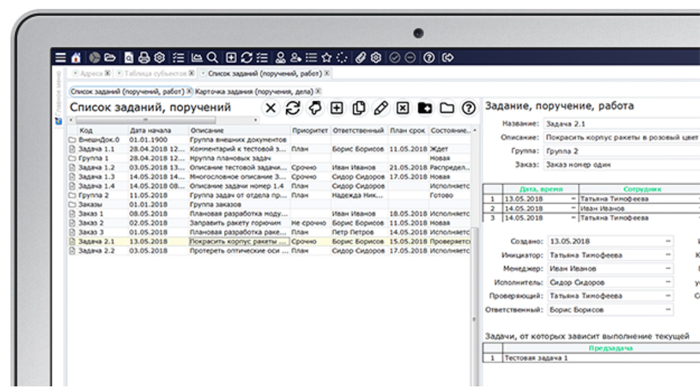Click the checkmark circle icon in top toolbar
The height and width of the screenshot is (387, 700).
pyautogui.click(x=395, y=58)
